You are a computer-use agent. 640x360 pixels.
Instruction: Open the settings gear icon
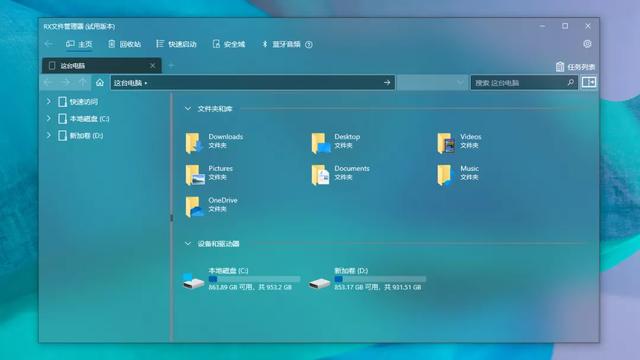point(587,44)
